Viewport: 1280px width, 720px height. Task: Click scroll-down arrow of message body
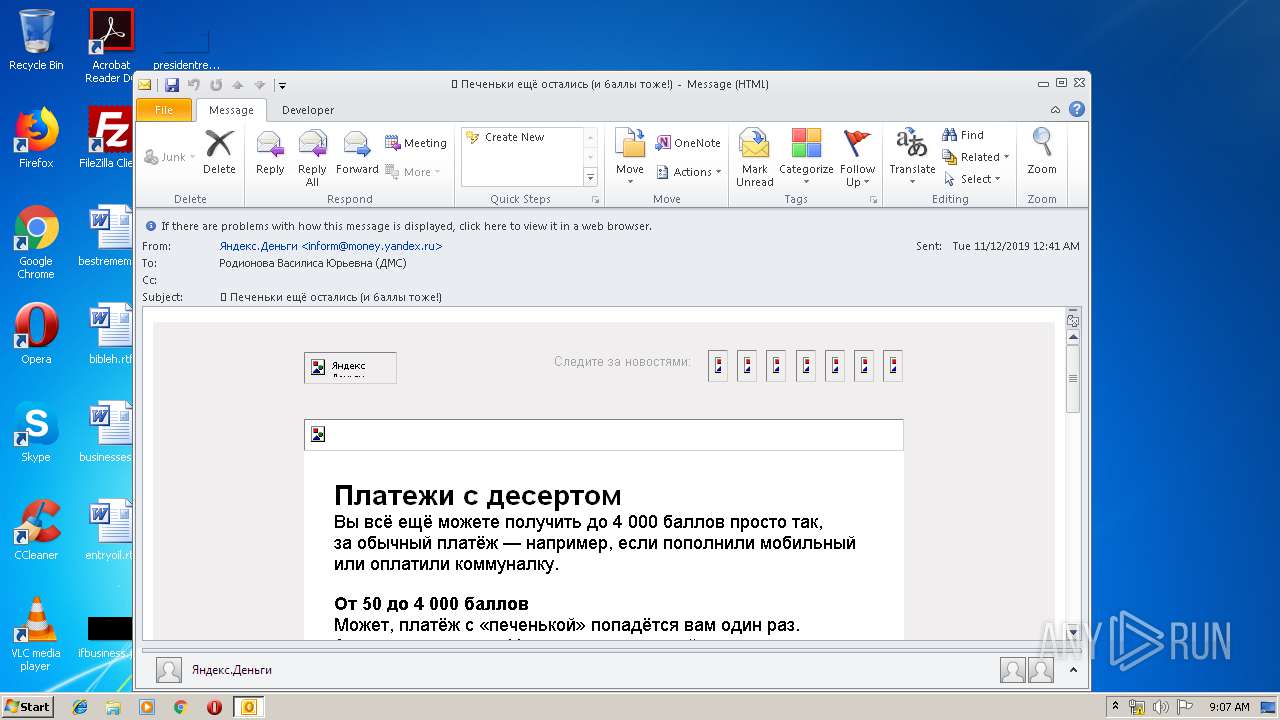click(1073, 633)
